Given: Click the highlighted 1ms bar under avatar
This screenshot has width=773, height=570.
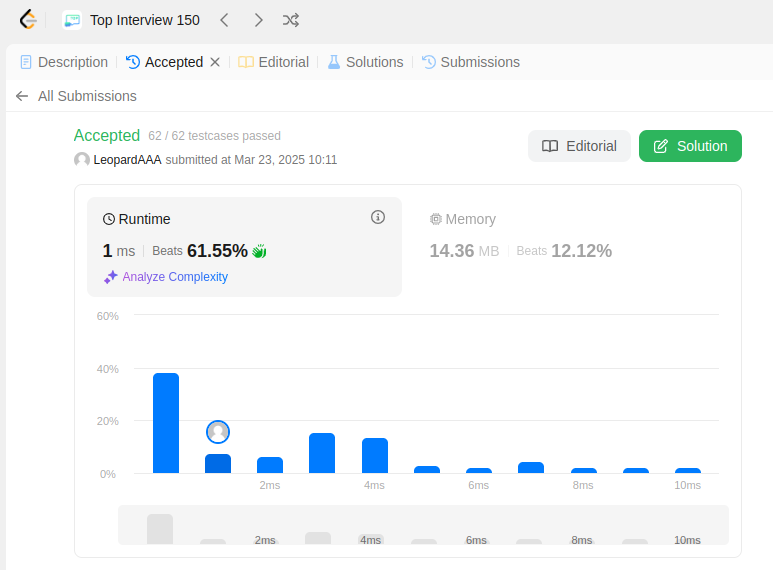Looking at the screenshot, I should click(x=218, y=463).
